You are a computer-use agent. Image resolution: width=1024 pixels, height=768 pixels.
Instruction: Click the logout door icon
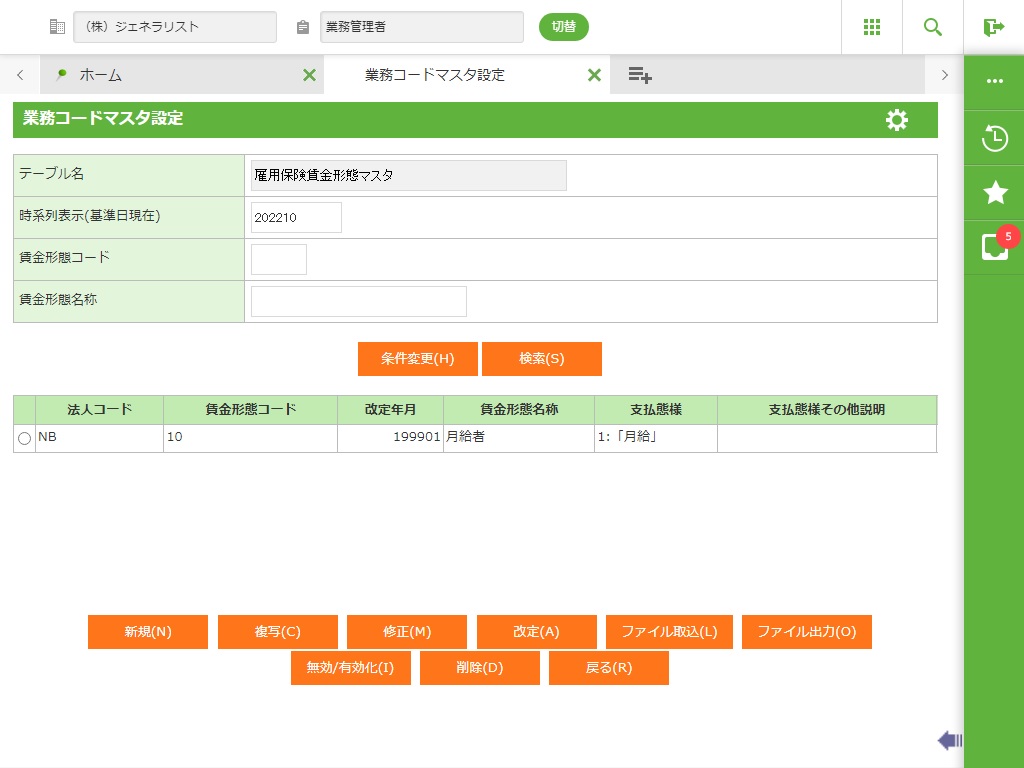point(993,27)
